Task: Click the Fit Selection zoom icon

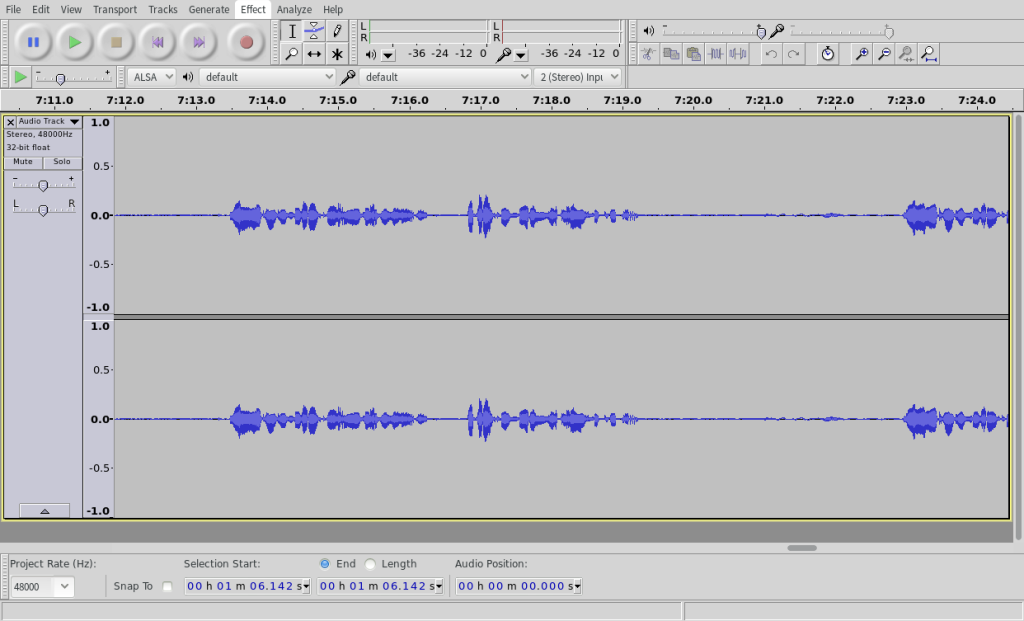Action: [906, 54]
